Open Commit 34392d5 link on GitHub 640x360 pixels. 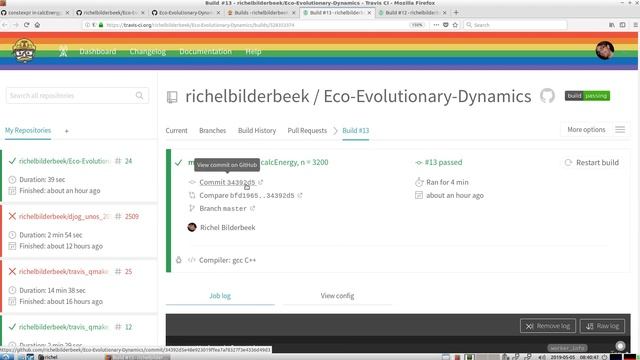pos(227,182)
